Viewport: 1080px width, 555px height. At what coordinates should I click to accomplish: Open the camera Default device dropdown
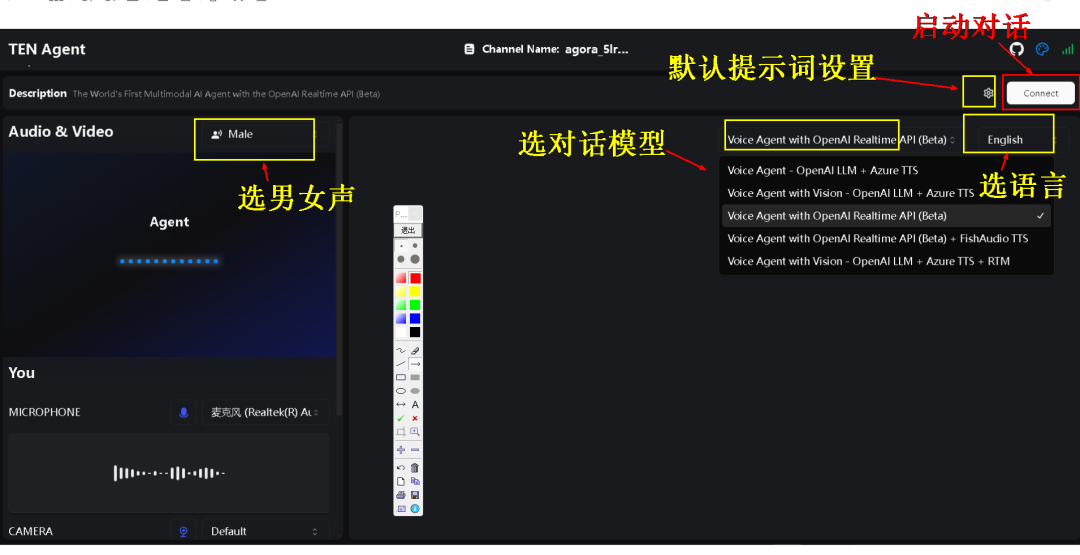tap(265, 531)
